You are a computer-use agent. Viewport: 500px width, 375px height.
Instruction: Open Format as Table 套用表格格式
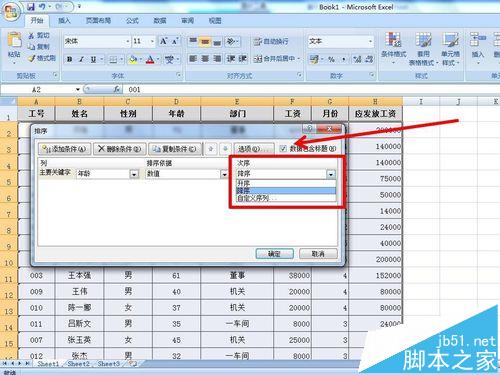pyautogui.click(x=423, y=49)
